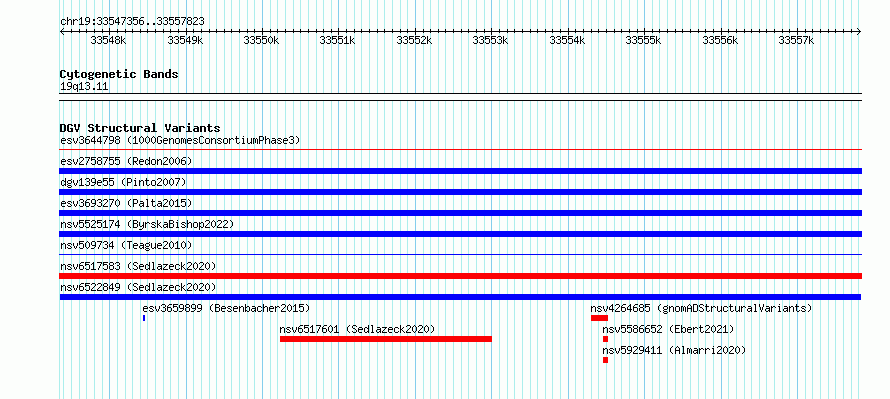Image resolution: width=890 pixels, height=399 pixels.
Task: Open nsv6517601 (Sedlazeck2020) label
Action: [x=358, y=329]
